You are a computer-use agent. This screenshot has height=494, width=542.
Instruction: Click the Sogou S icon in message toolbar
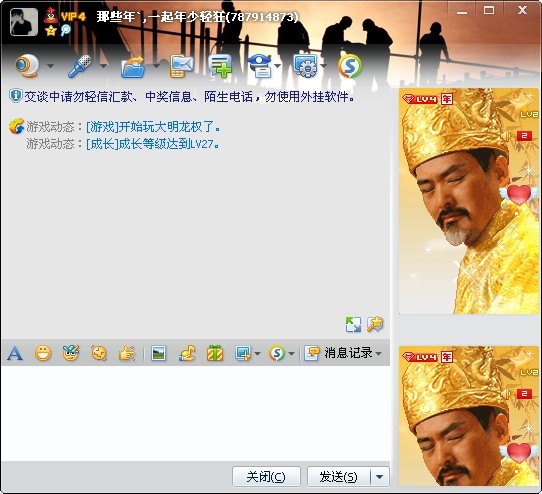277,353
